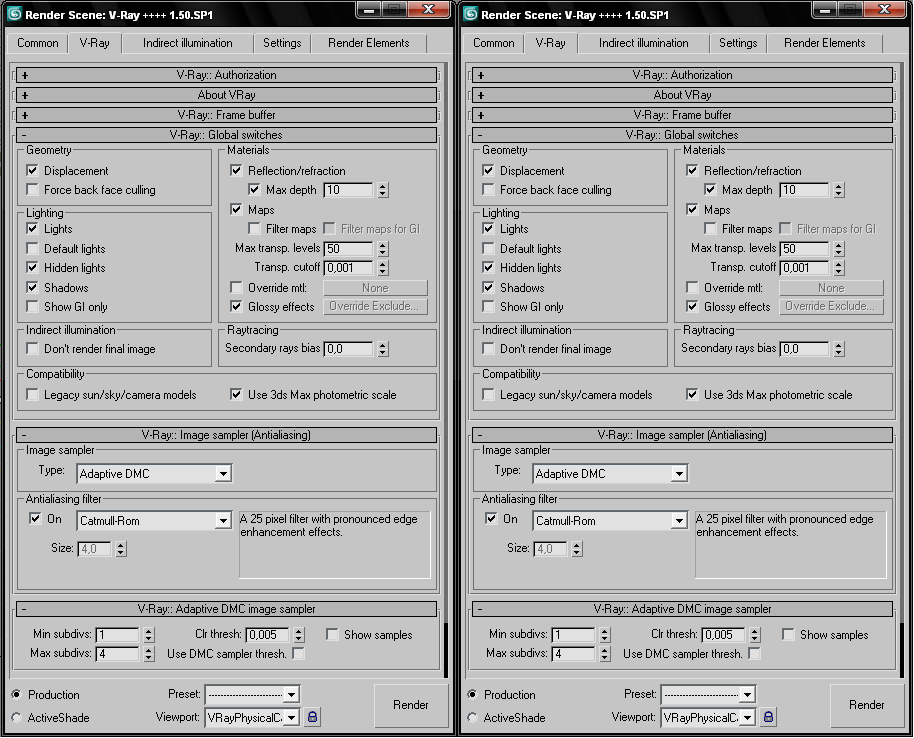The width and height of the screenshot is (914, 738).
Task: Click Max transp. levels field in right window
Action: pyautogui.click(x=804, y=249)
